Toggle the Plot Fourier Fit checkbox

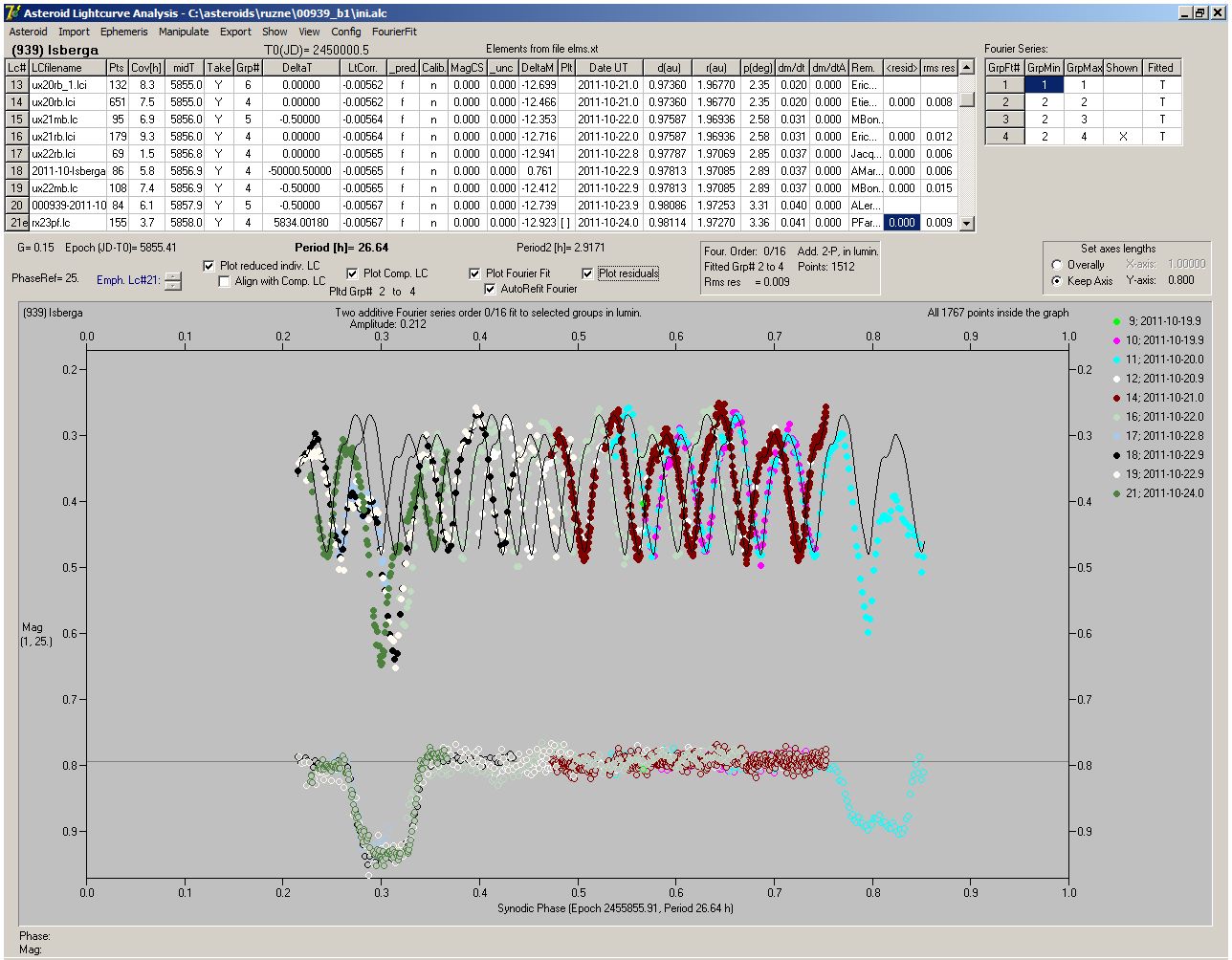pyautogui.click(x=474, y=273)
